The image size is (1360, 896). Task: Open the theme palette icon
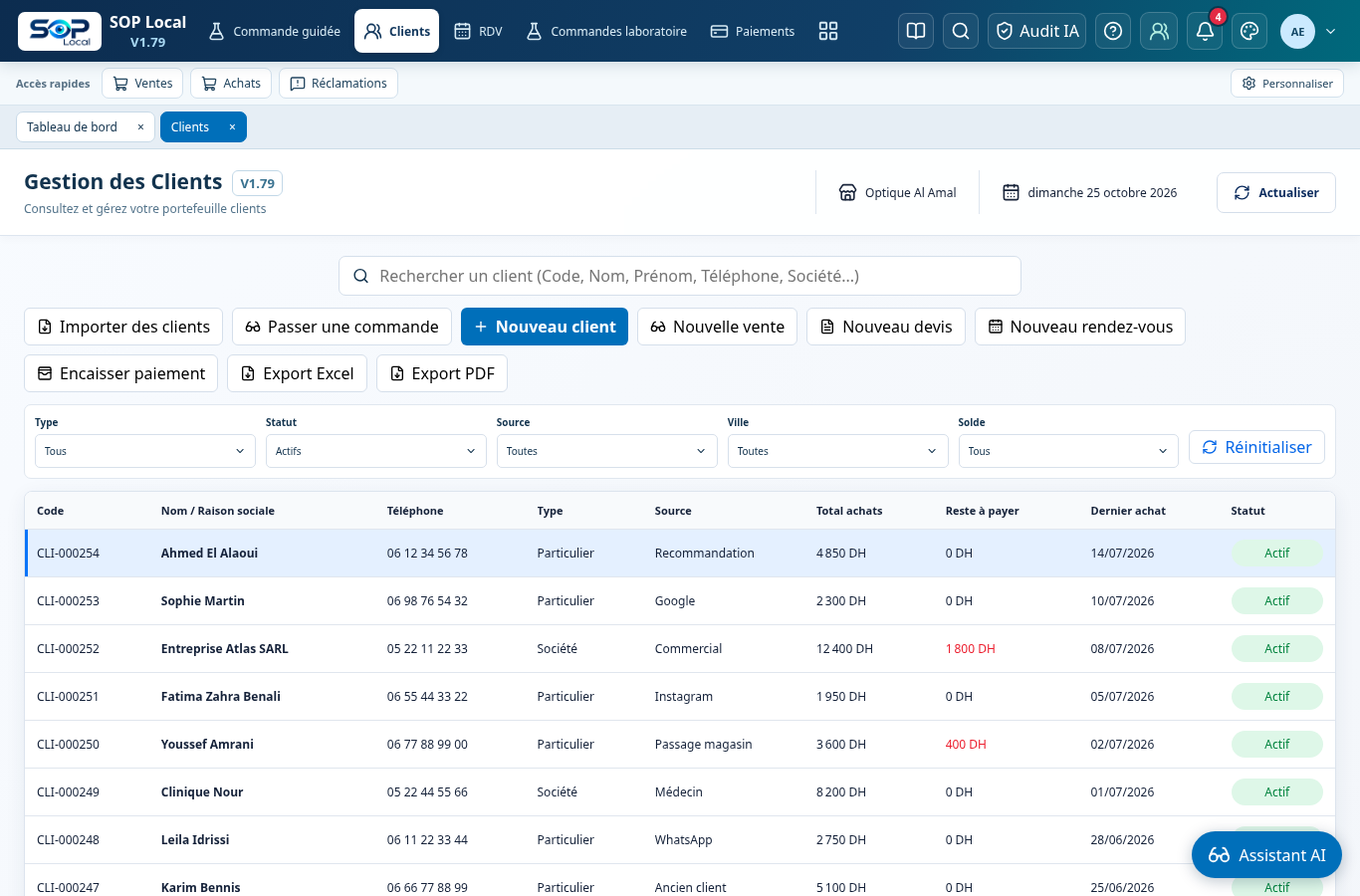pyautogui.click(x=1249, y=31)
